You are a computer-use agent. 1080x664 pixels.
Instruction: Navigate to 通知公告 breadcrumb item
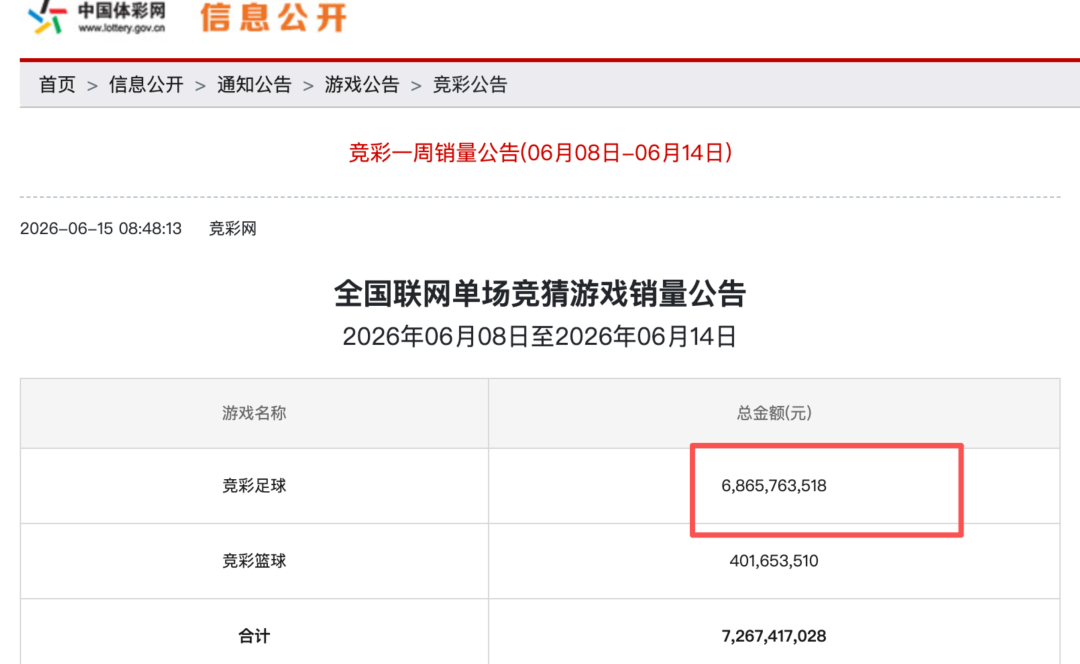pos(254,85)
